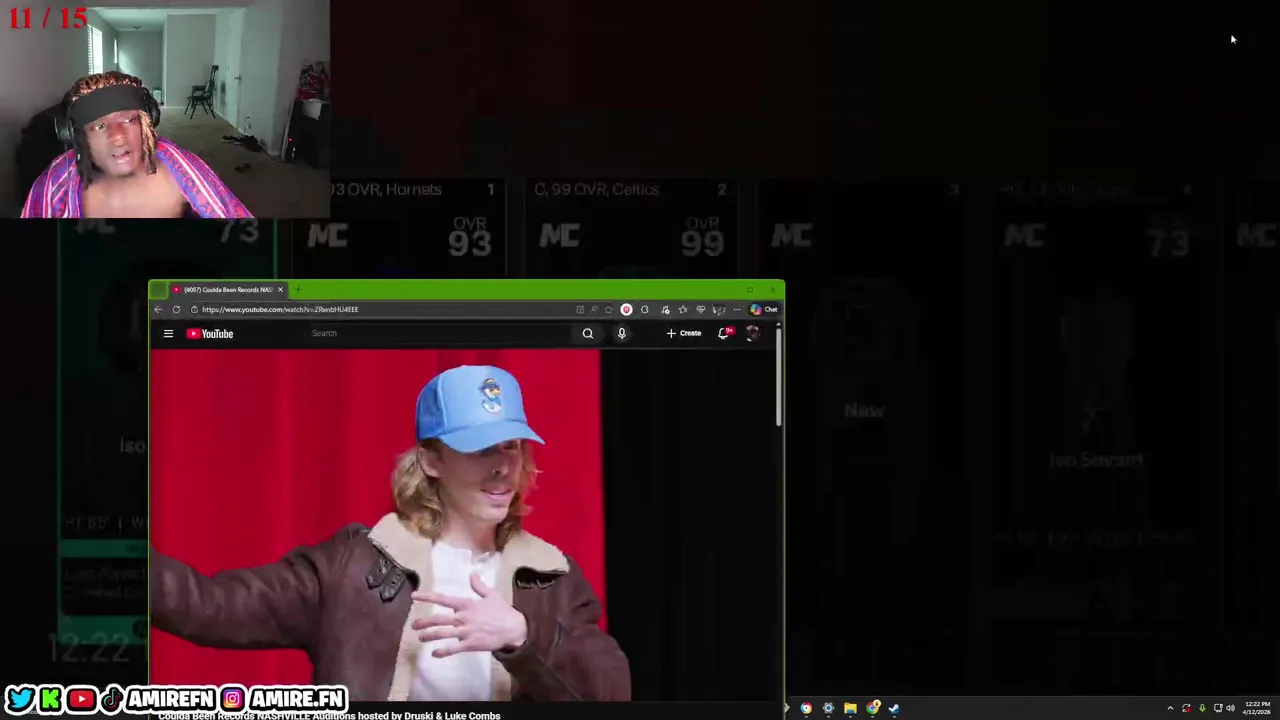Open the extensions icon next to shield
This screenshot has height=720, width=1280.
tap(644, 309)
